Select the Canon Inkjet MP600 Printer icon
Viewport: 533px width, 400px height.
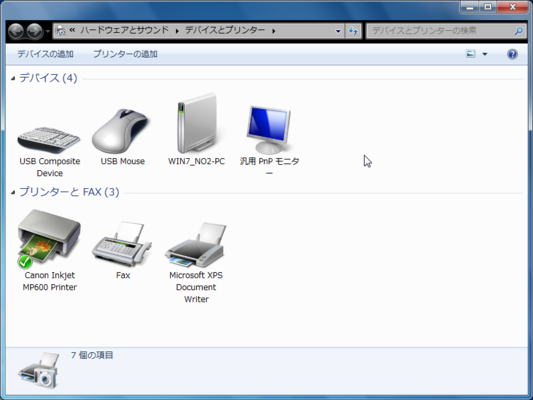tap(49, 239)
